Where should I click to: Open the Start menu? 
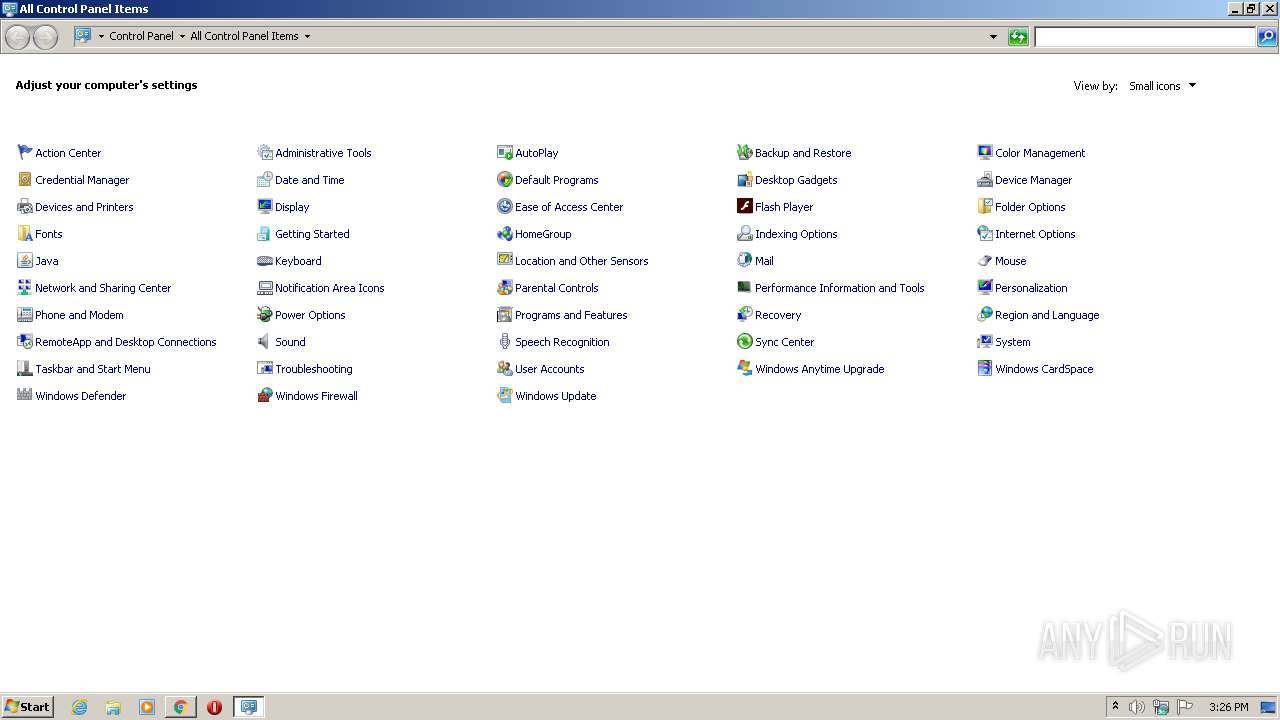[x=28, y=706]
